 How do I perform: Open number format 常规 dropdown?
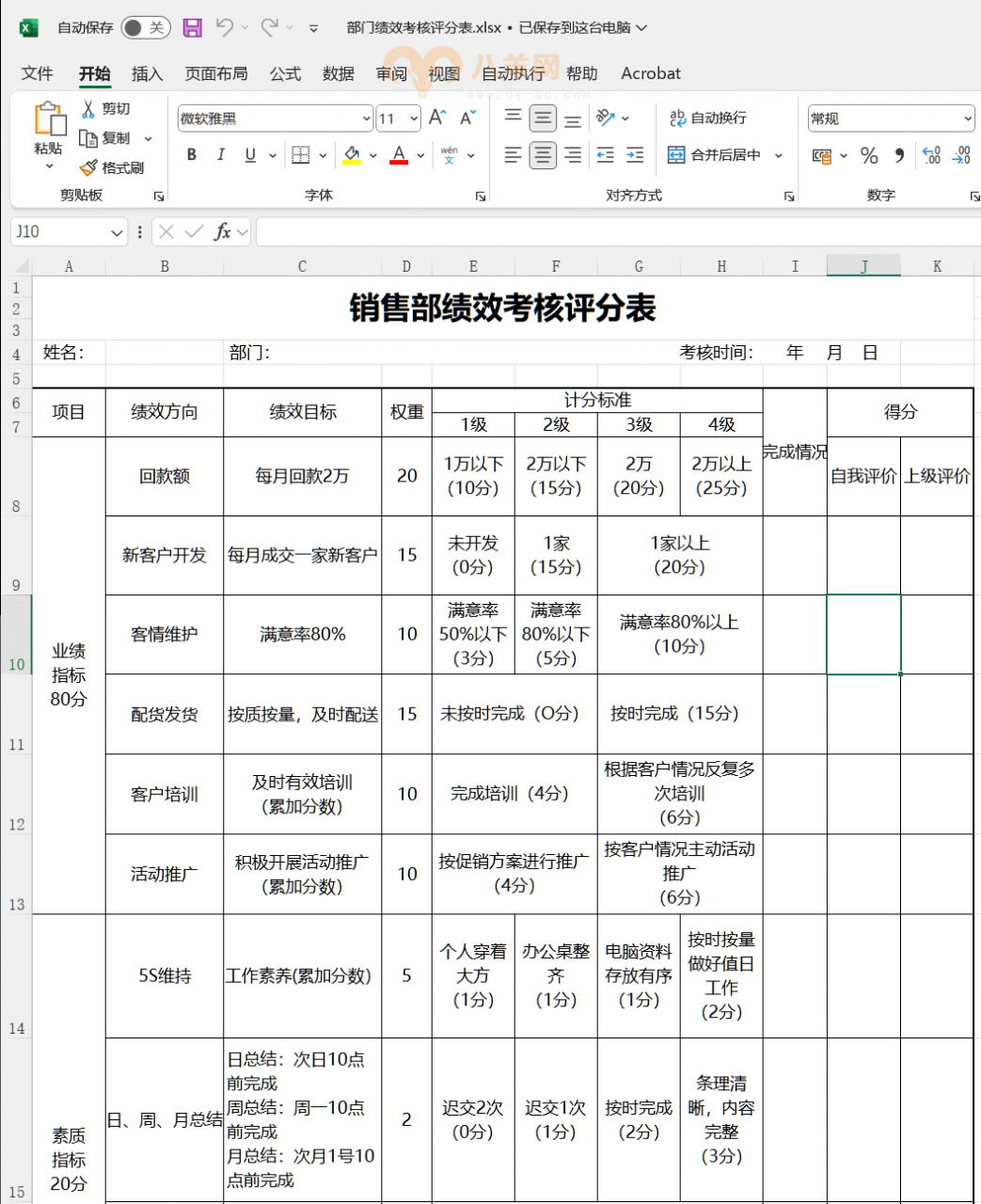[968, 119]
